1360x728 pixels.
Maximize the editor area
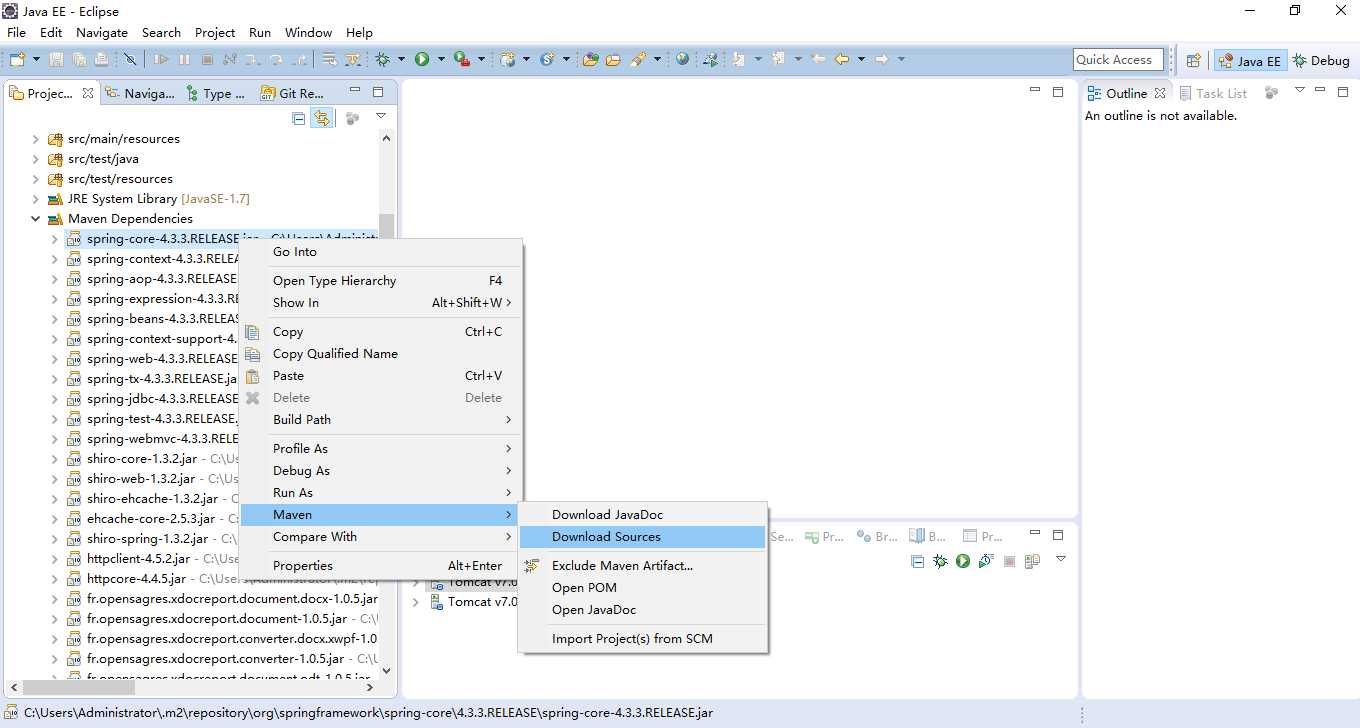(x=1058, y=91)
